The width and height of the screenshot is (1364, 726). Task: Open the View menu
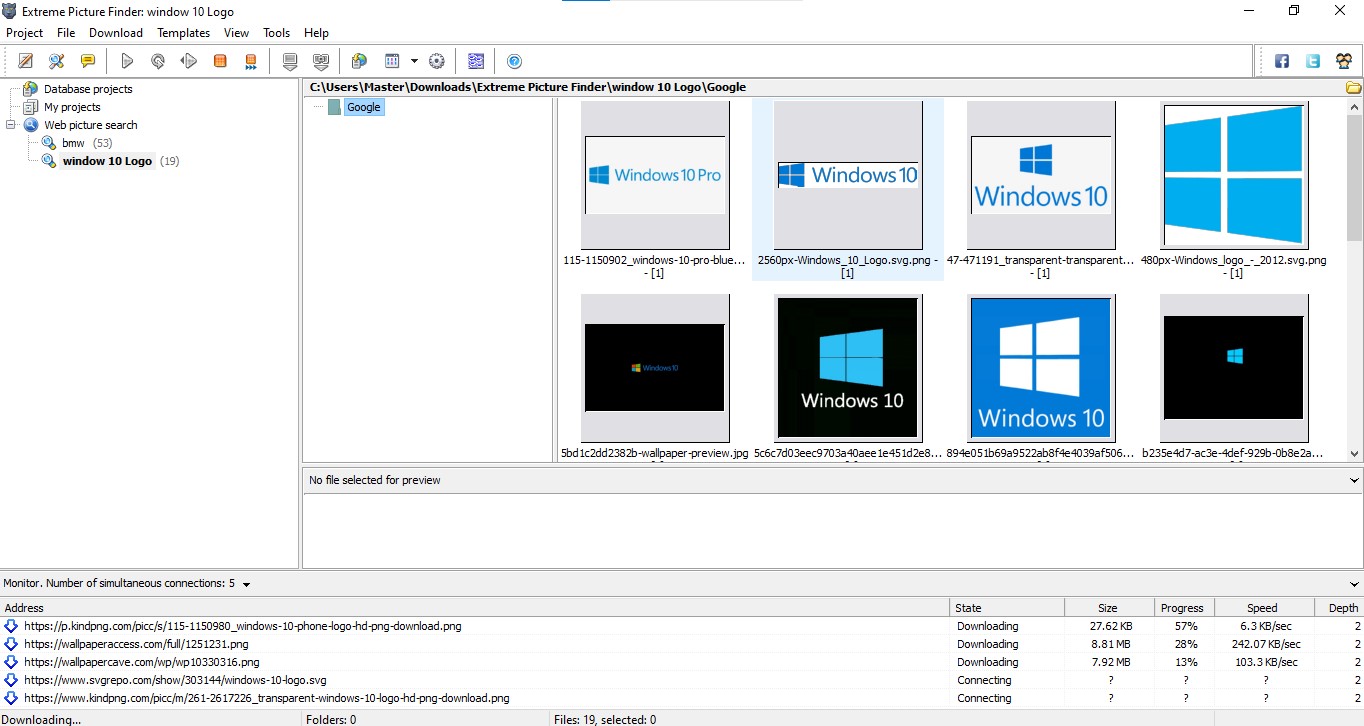[237, 33]
